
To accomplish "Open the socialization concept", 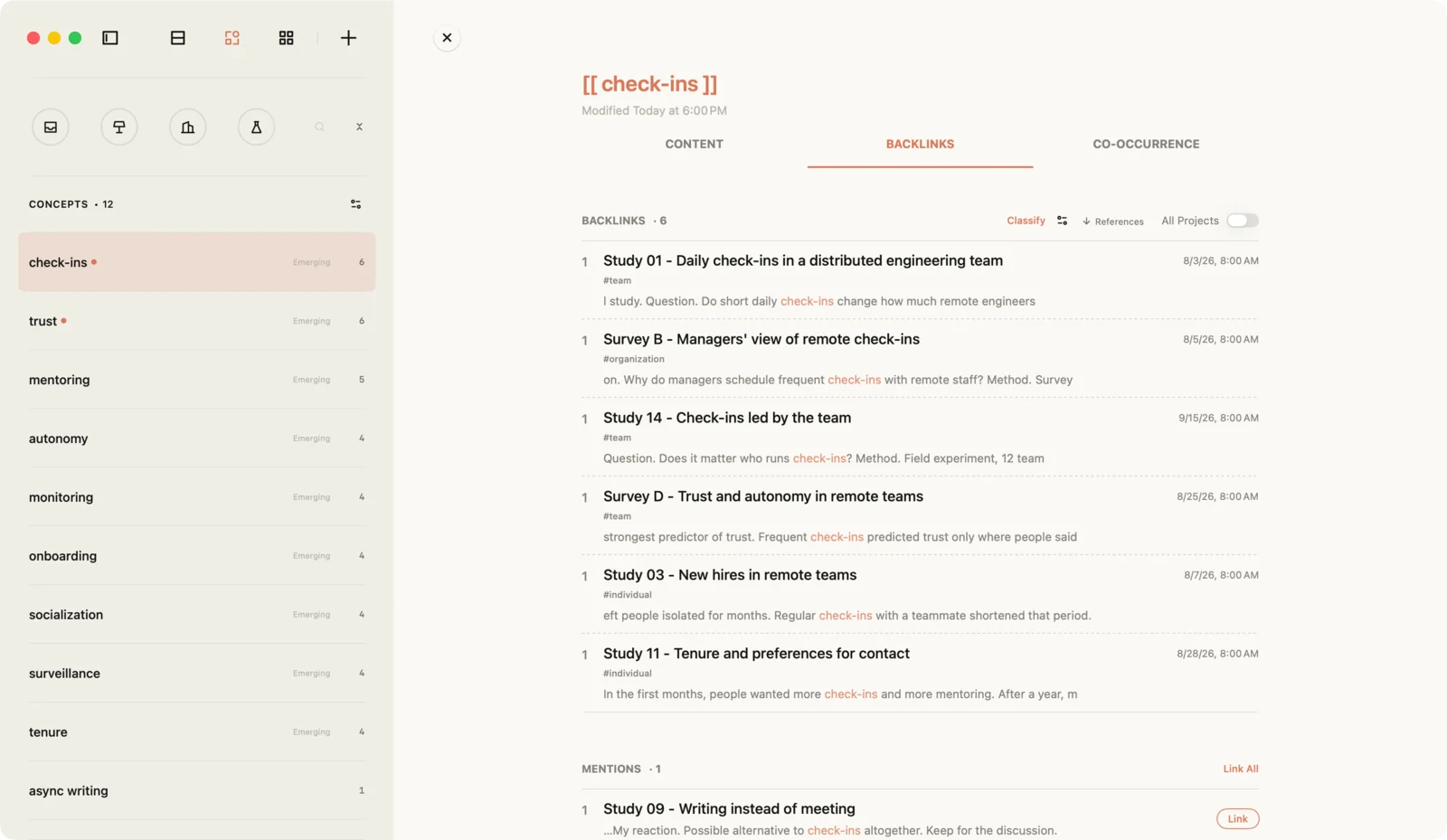I will coord(196,615).
